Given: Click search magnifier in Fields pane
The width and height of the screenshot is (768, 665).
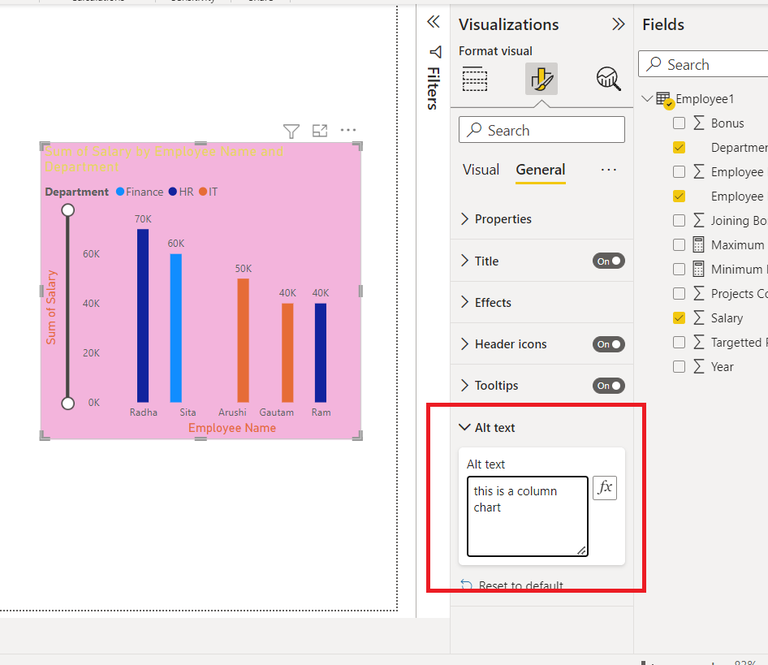Looking at the screenshot, I should (x=654, y=64).
